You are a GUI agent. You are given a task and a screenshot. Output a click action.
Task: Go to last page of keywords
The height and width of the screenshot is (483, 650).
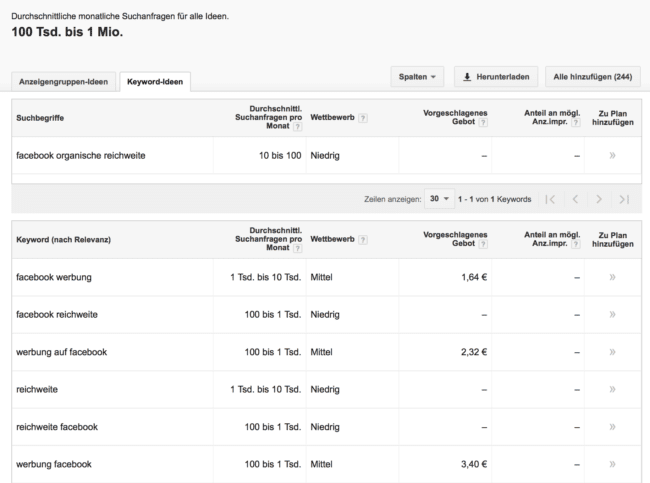pos(624,199)
